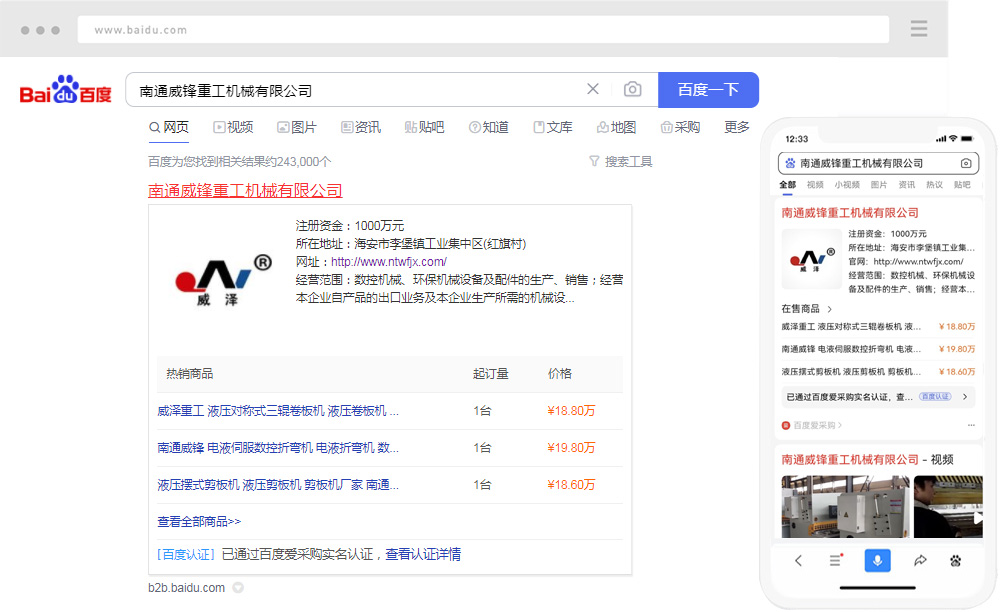Click the ¥18.60万 price in desktop table
Image resolution: width=1000 pixels, height=612 pixels.
(x=571, y=485)
